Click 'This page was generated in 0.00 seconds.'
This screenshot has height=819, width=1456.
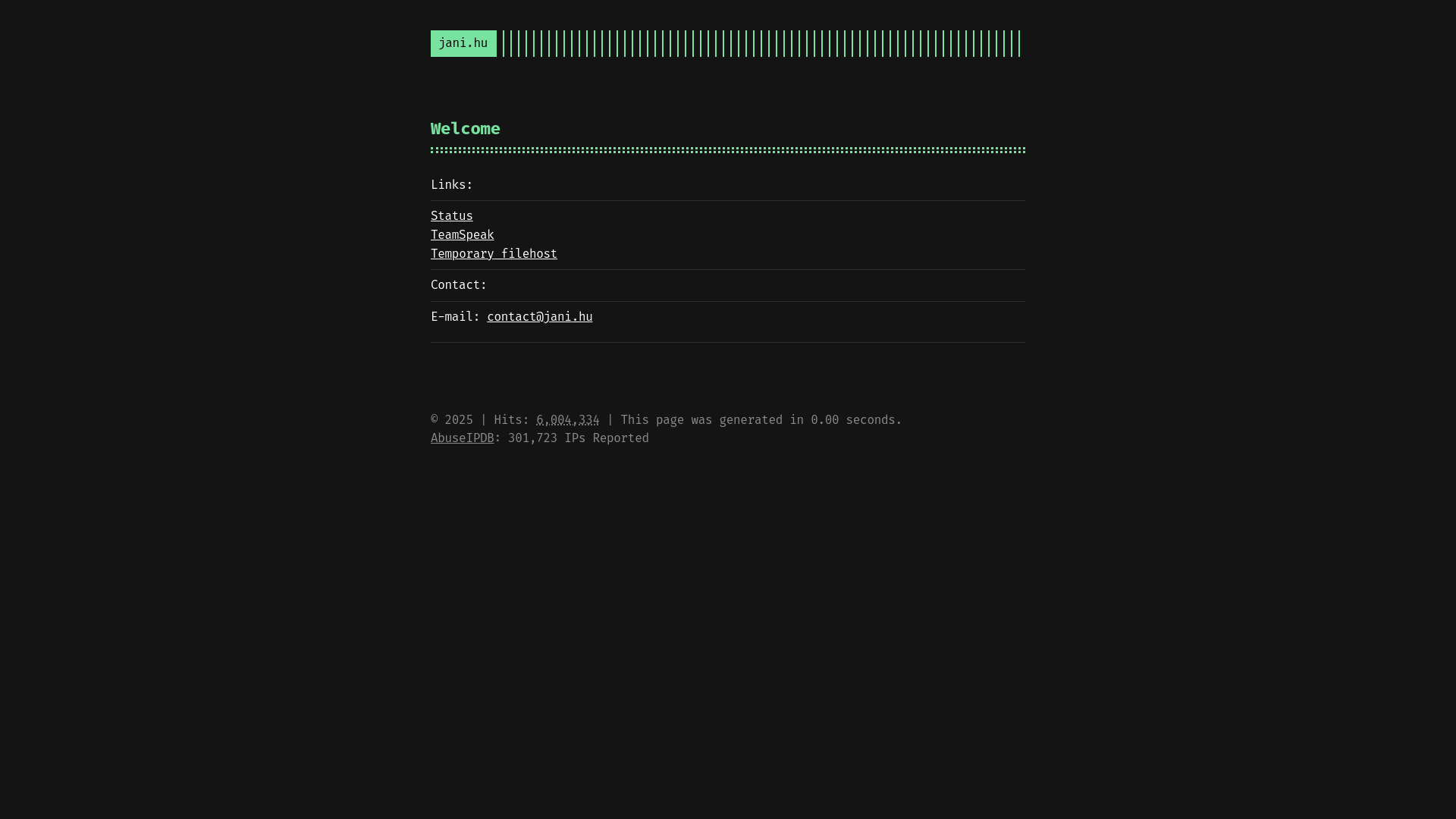761,420
